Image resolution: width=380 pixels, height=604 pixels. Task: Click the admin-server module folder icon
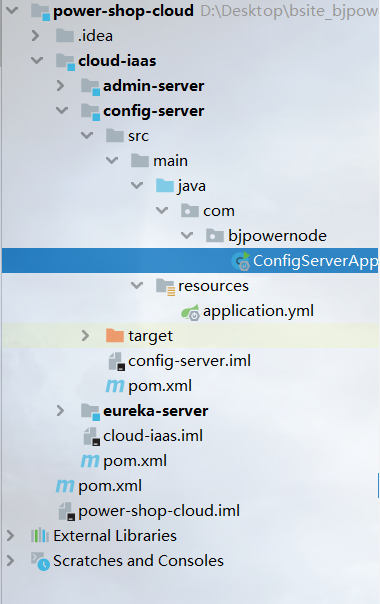(91, 87)
